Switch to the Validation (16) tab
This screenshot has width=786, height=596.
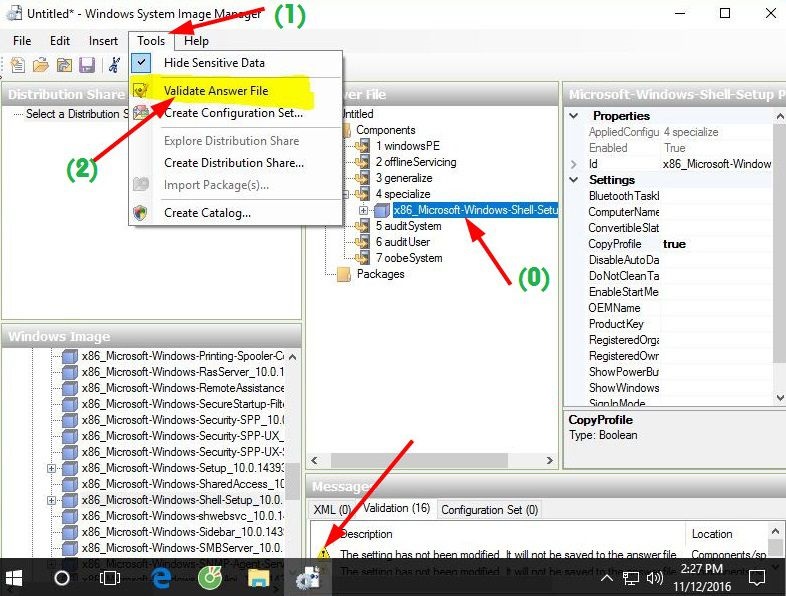[x=397, y=508]
